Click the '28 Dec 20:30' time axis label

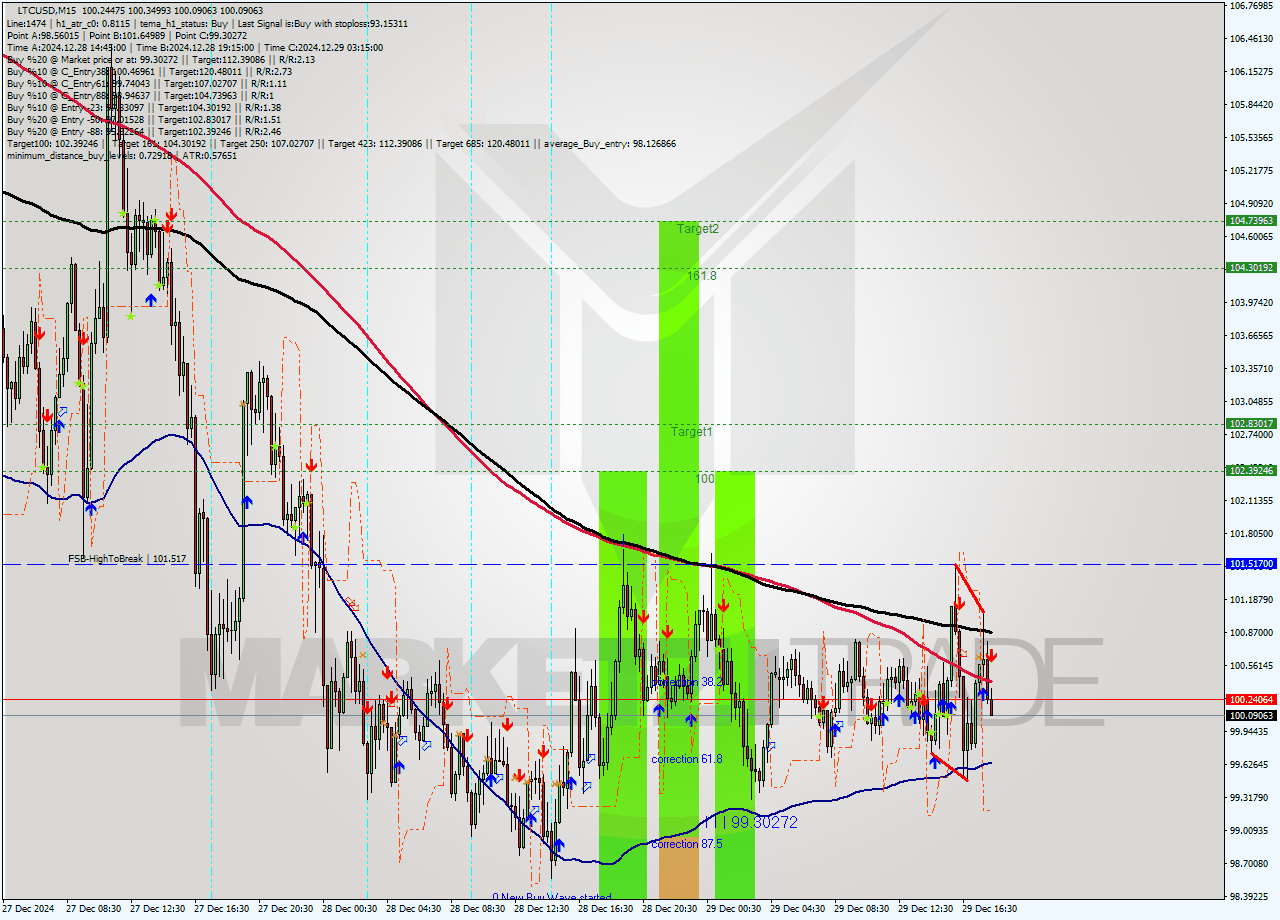pos(671,909)
